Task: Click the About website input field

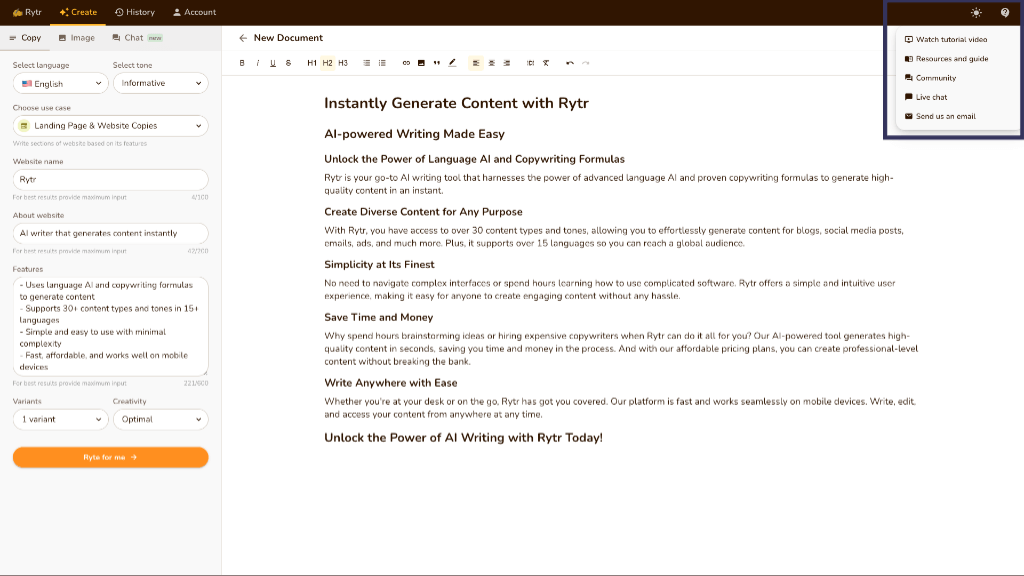Action: (x=110, y=233)
